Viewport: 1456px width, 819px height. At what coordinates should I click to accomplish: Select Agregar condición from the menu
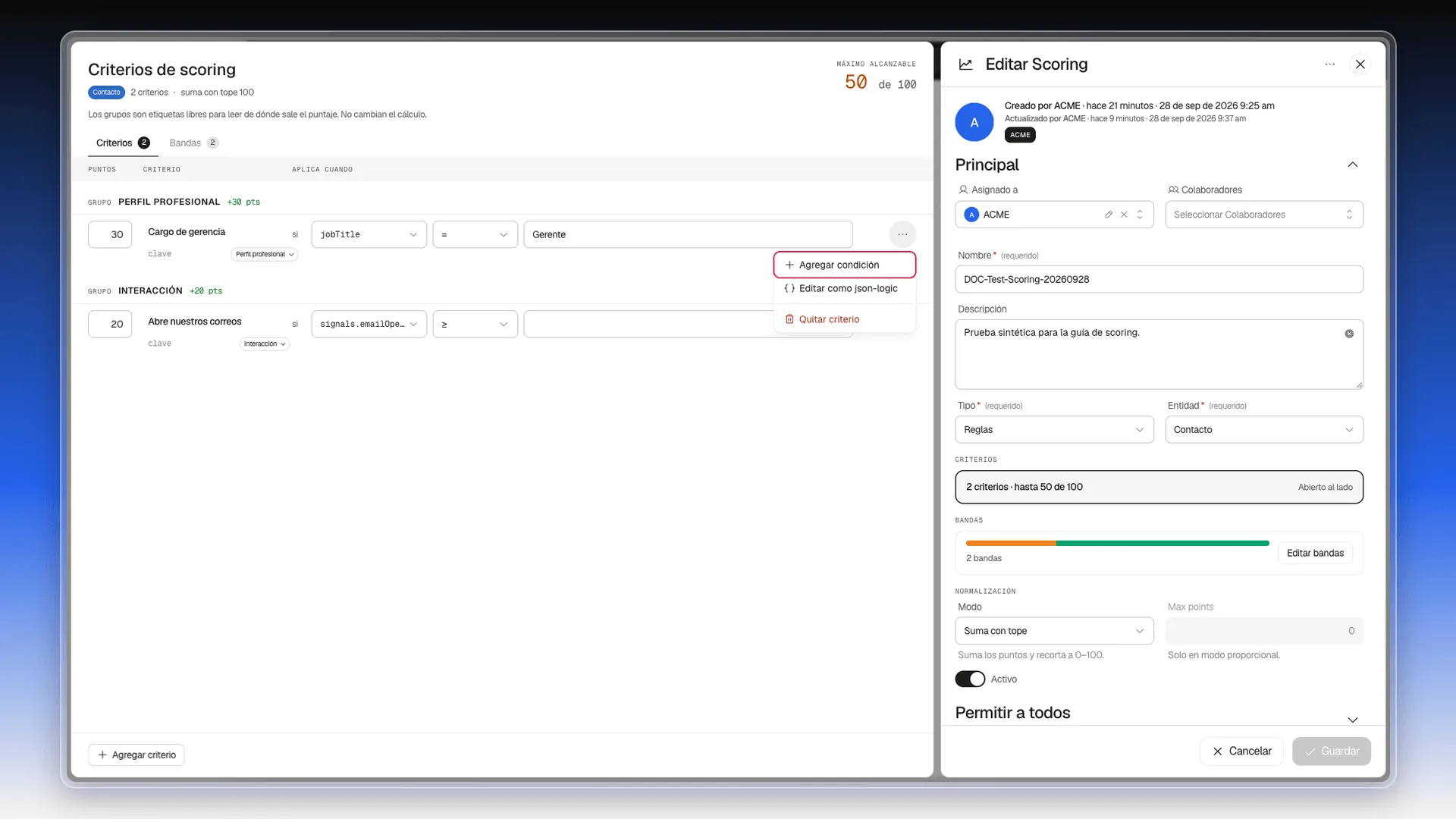click(845, 265)
